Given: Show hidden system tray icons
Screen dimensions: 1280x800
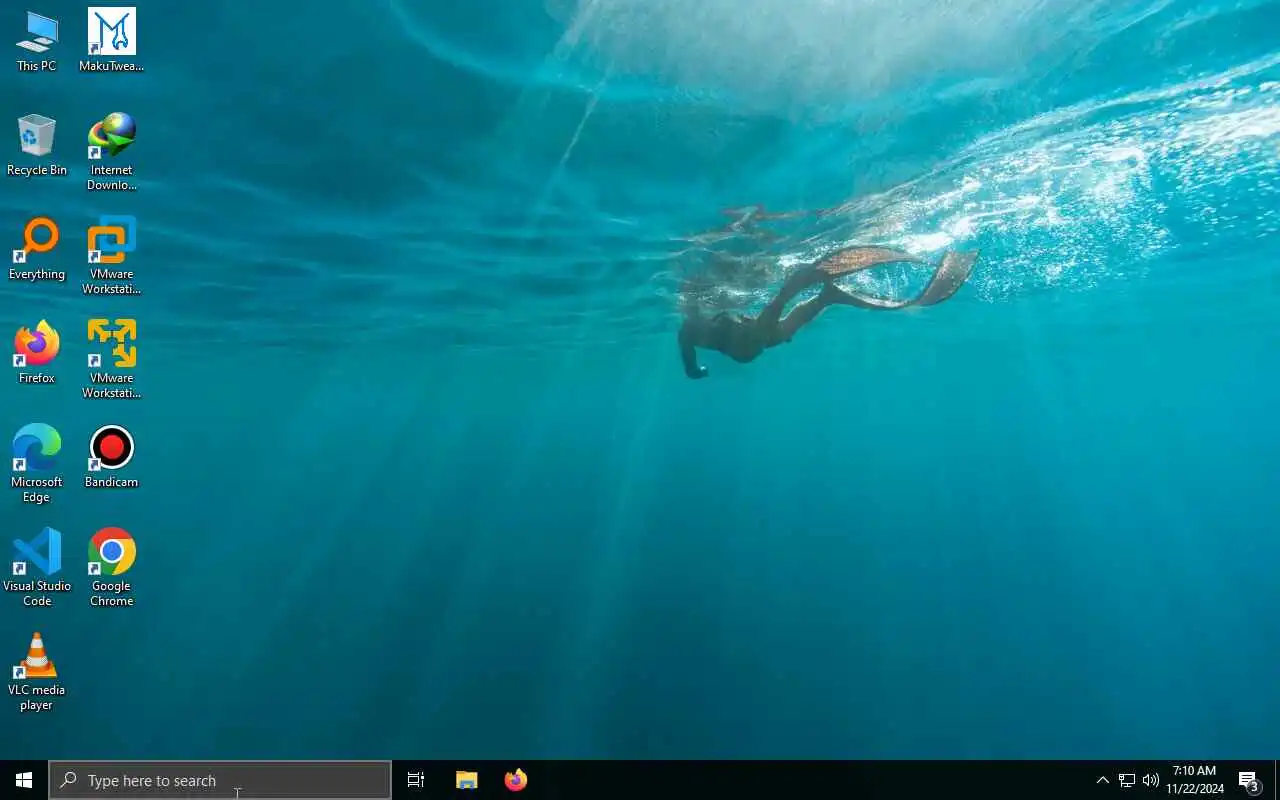Looking at the screenshot, I should pyautogui.click(x=1102, y=780).
